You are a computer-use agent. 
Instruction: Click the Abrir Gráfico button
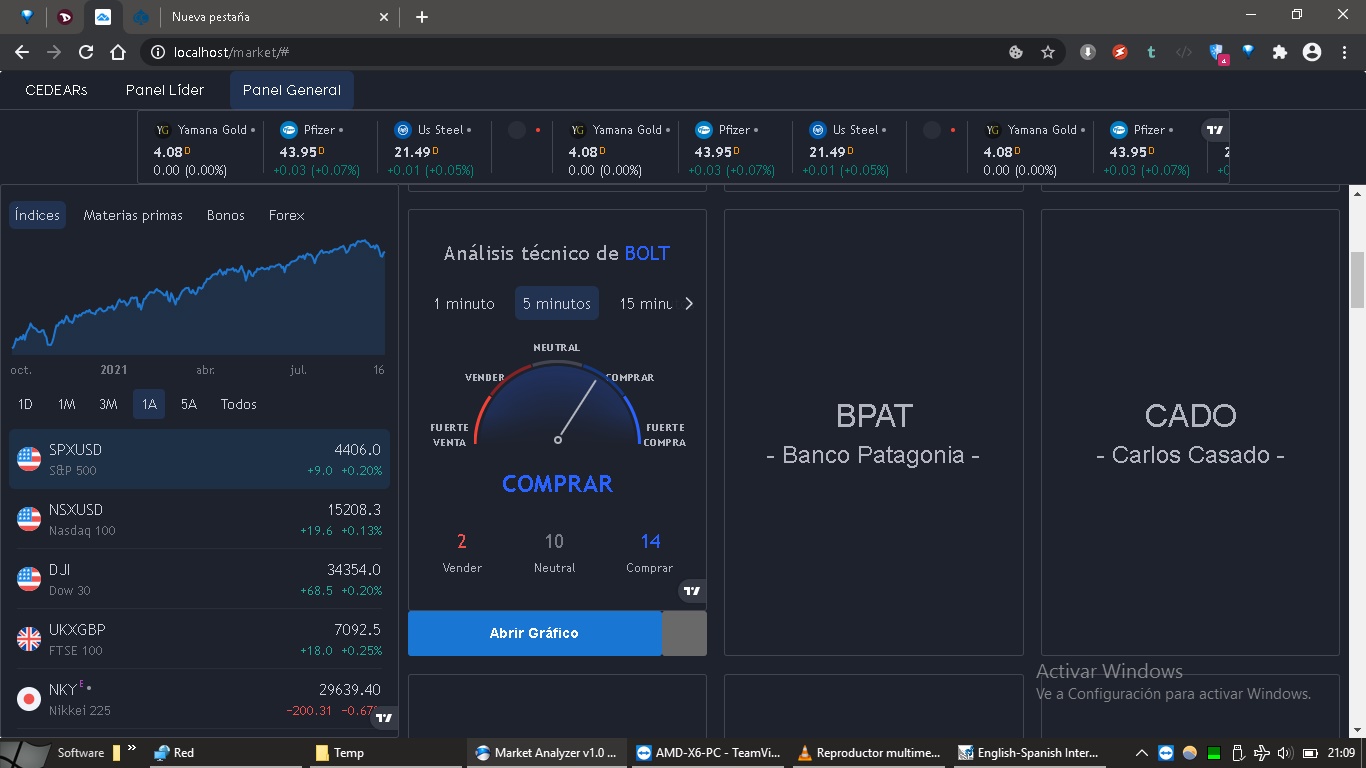point(534,633)
